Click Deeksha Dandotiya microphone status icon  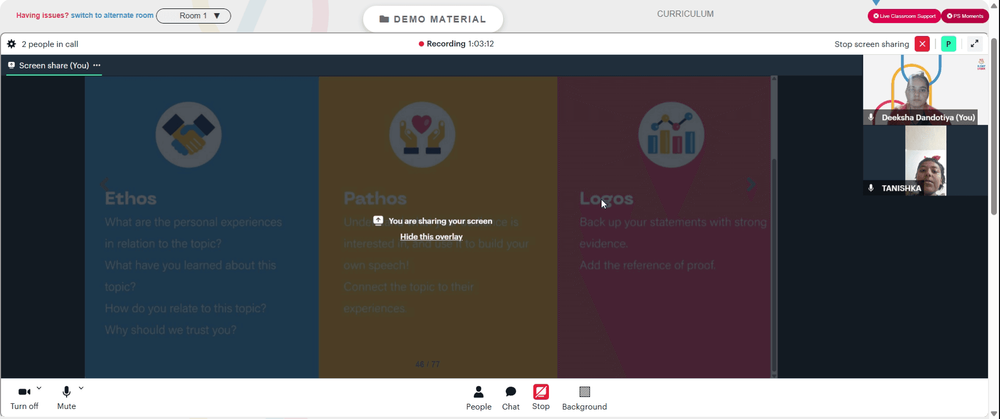point(871,117)
